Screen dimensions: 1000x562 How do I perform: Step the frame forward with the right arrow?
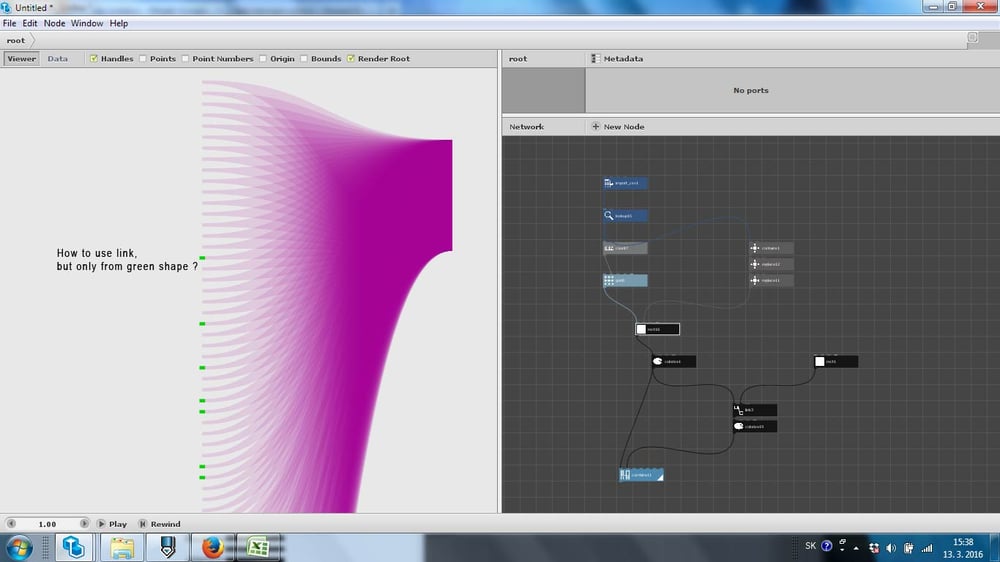point(84,524)
